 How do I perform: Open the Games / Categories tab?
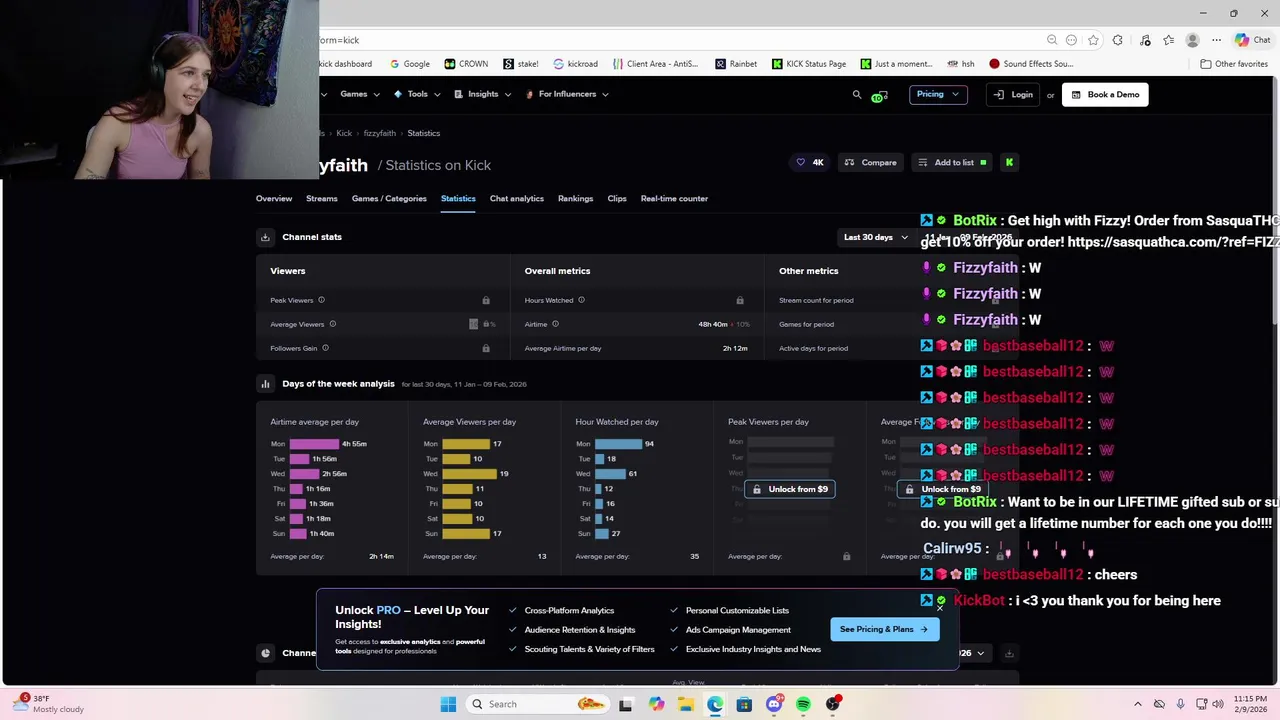[x=389, y=198]
